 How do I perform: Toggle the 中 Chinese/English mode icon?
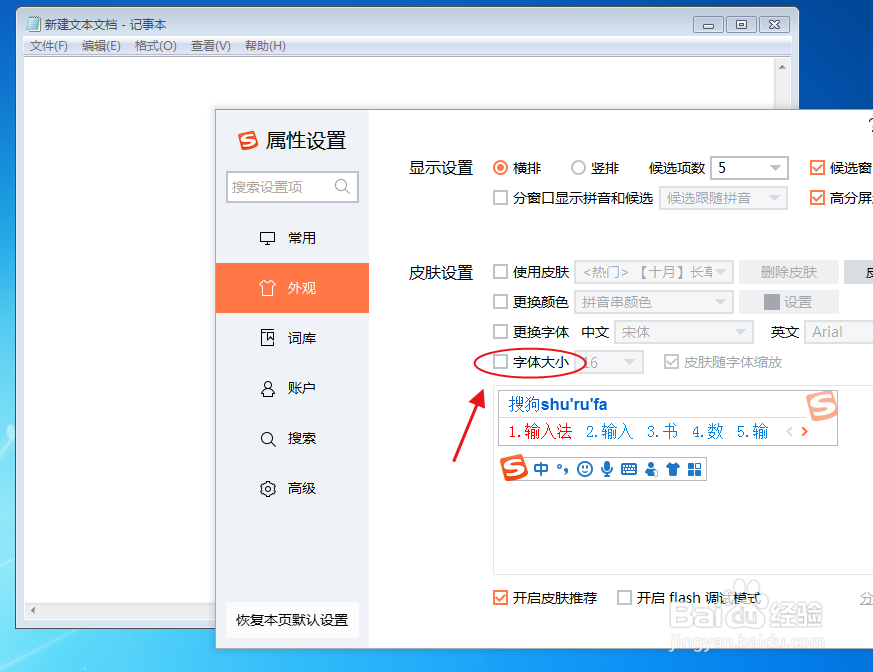click(541, 469)
